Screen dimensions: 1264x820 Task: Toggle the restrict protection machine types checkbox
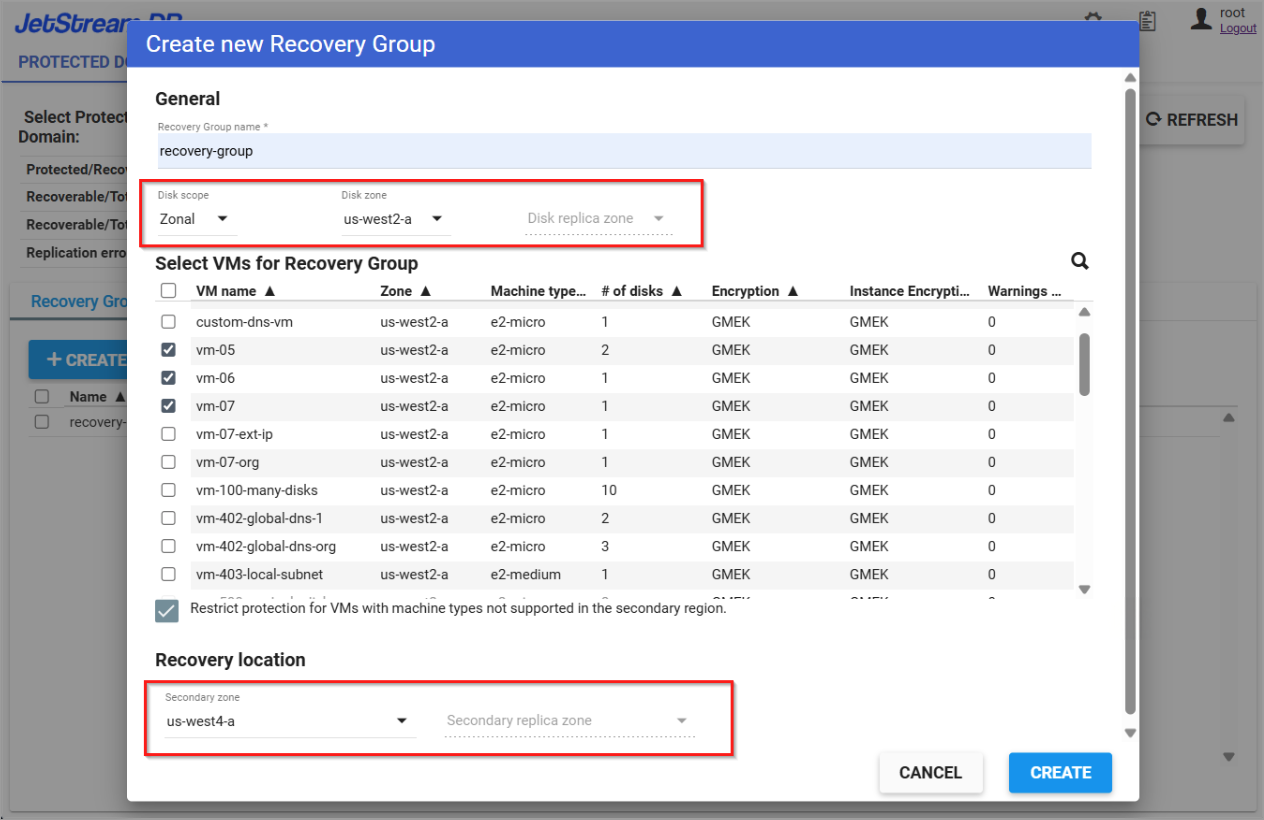[167, 610]
